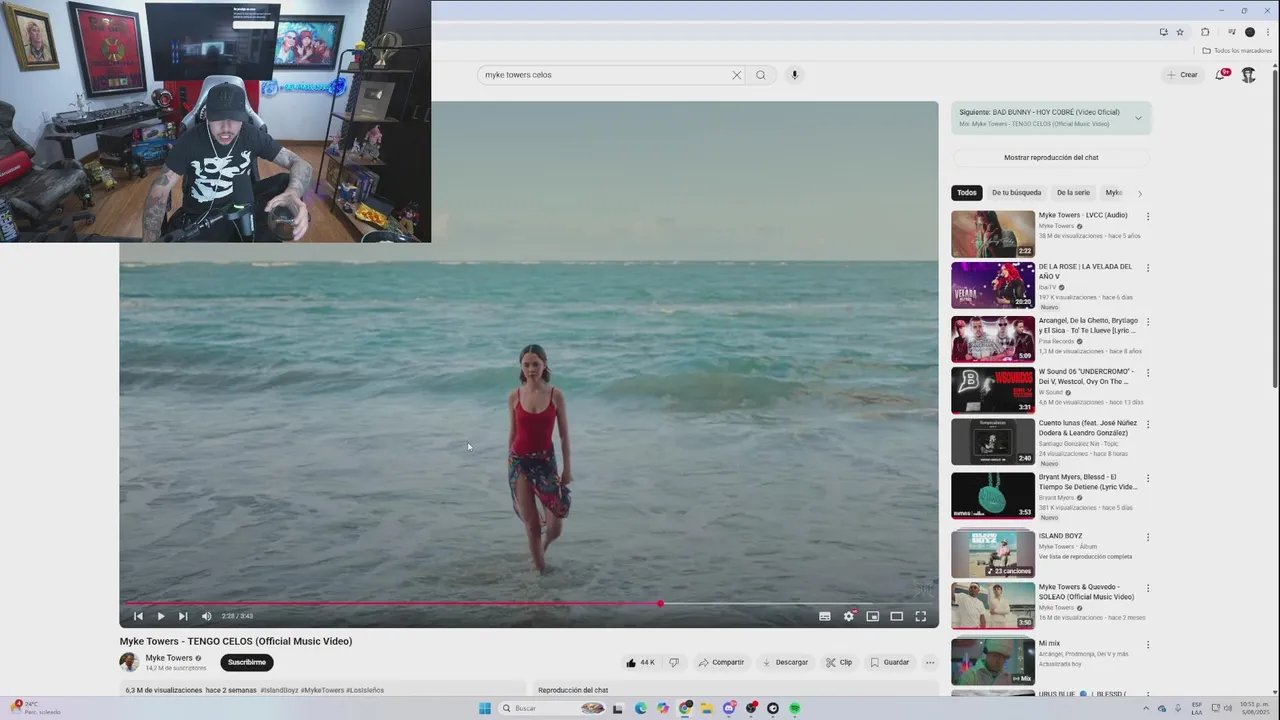Open options for SOLEAO video
The image size is (1280, 720).
click(x=1148, y=588)
